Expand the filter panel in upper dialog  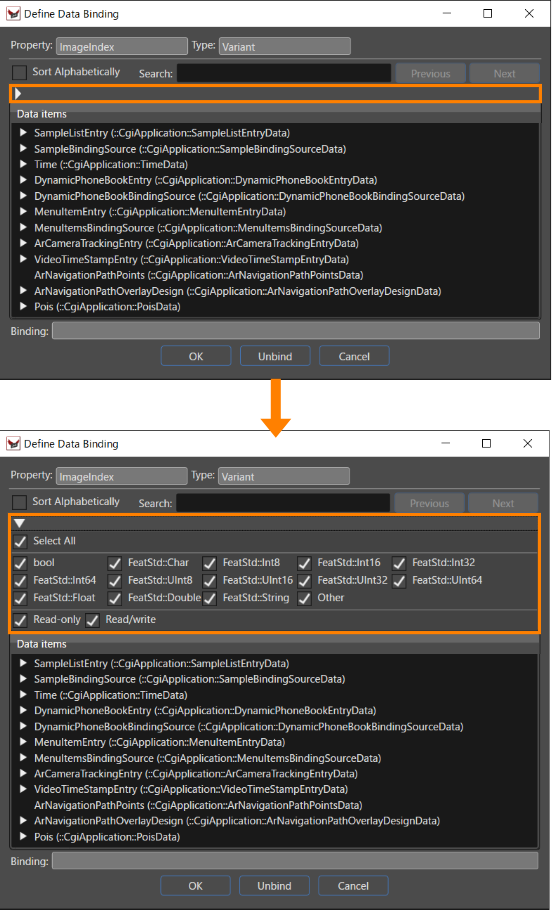click(18, 93)
